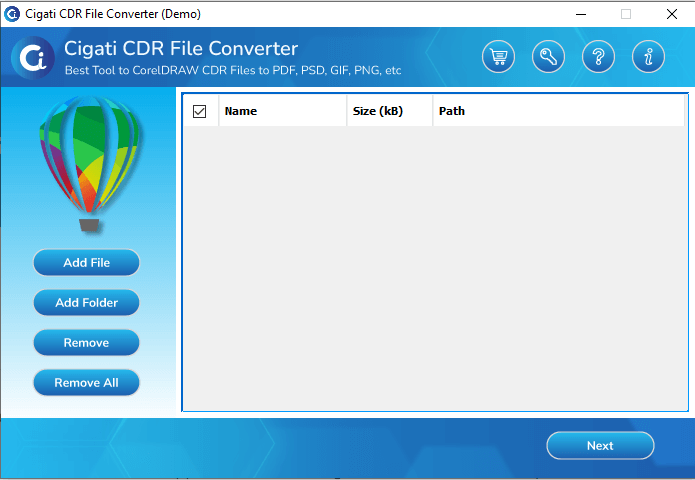Click the Cigati logo in header
The image size is (695, 480).
pyautogui.click(x=33, y=58)
